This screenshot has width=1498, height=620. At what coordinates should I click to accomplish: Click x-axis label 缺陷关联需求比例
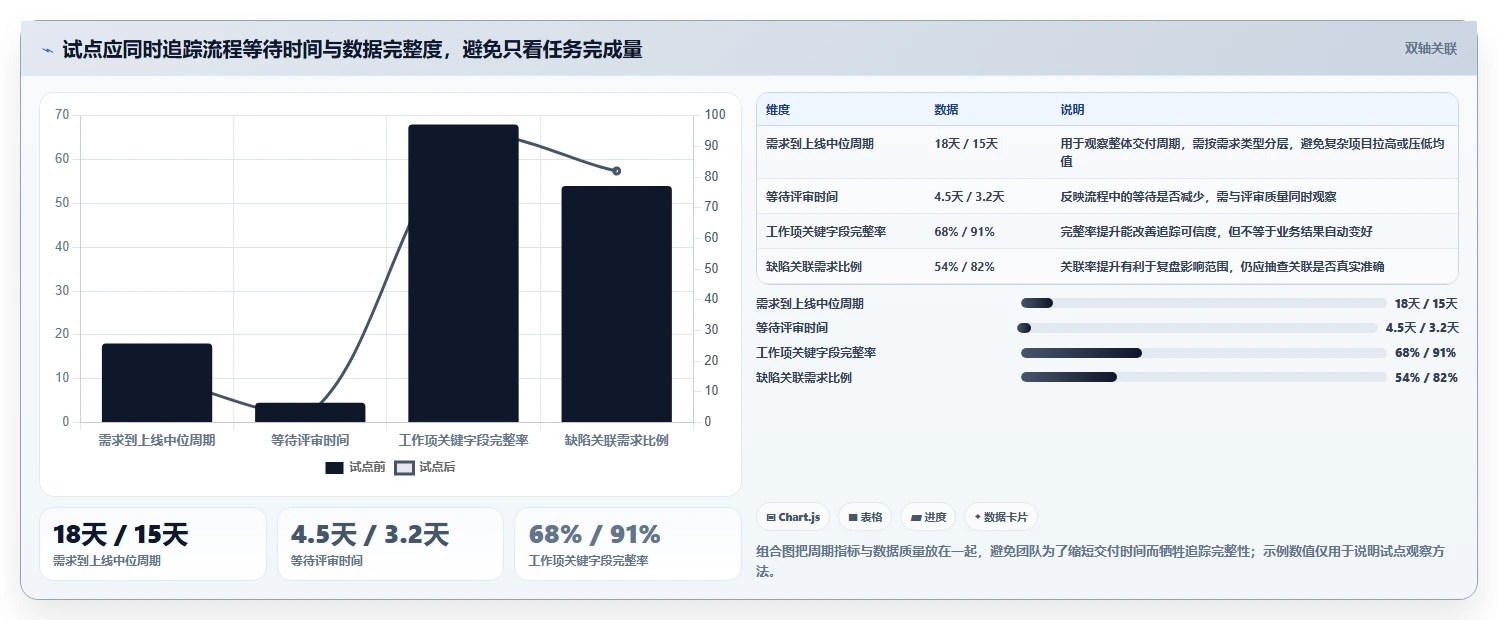pyautogui.click(x=616, y=440)
